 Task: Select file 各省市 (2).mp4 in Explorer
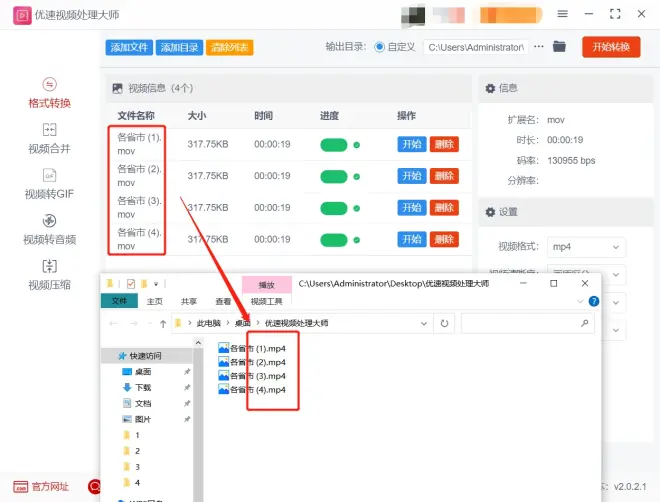pos(252,362)
